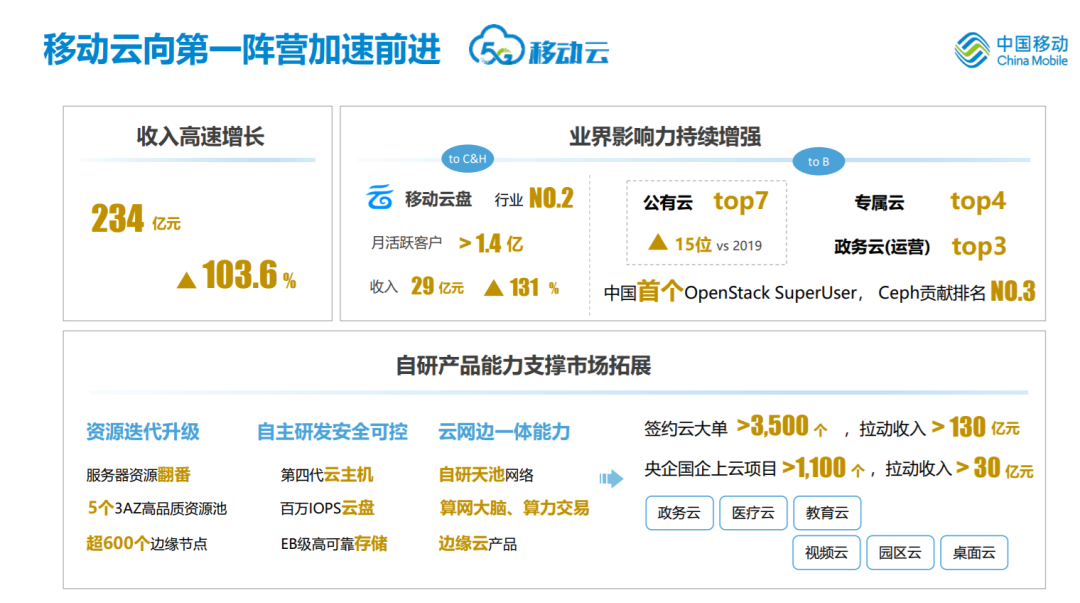Click the subheading 云网边一体能力

[504, 432]
